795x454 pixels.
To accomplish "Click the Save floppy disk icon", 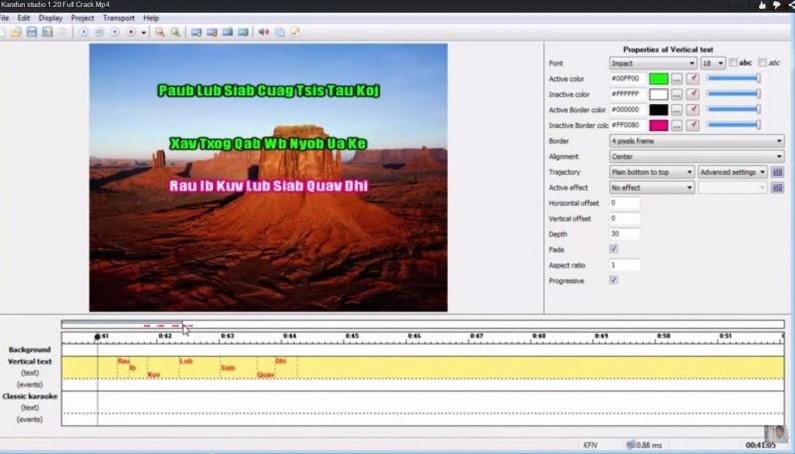I will 32,32.
